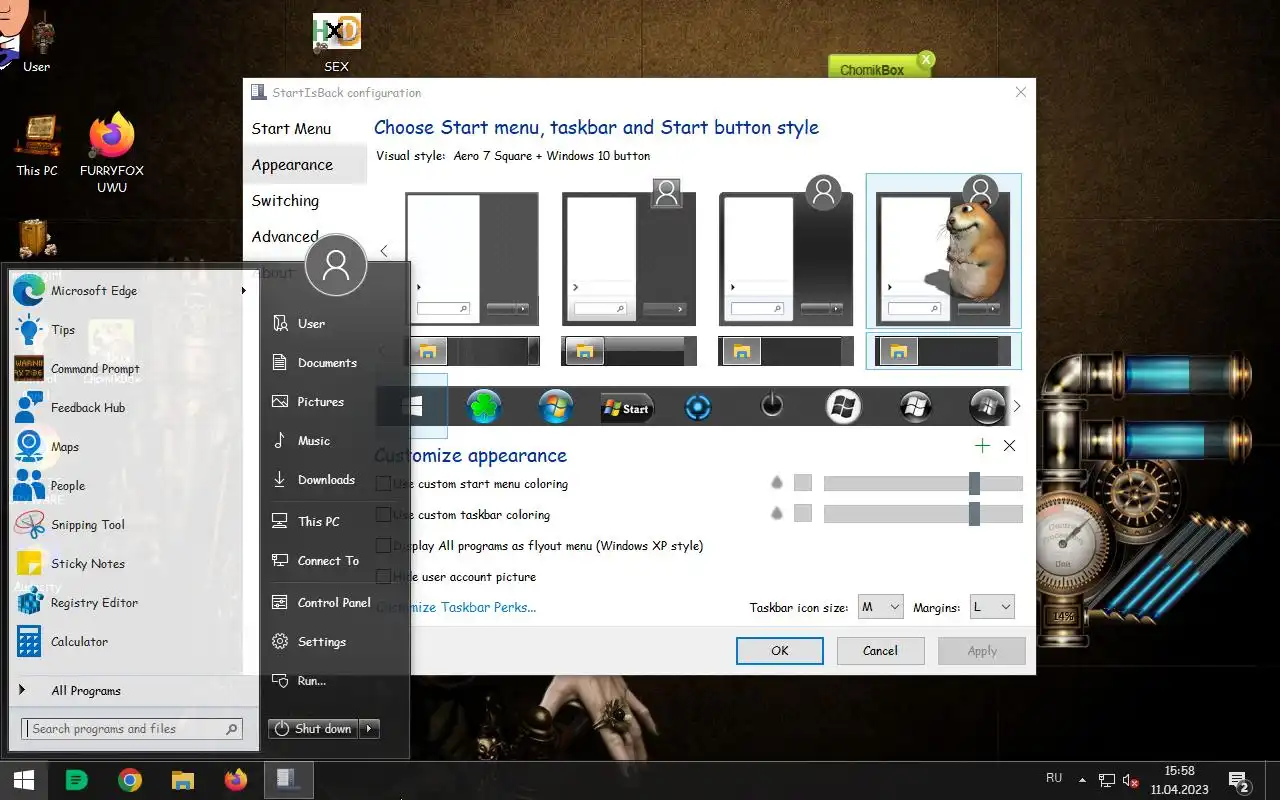Toggle hide user account picture

click(x=383, y=577)
